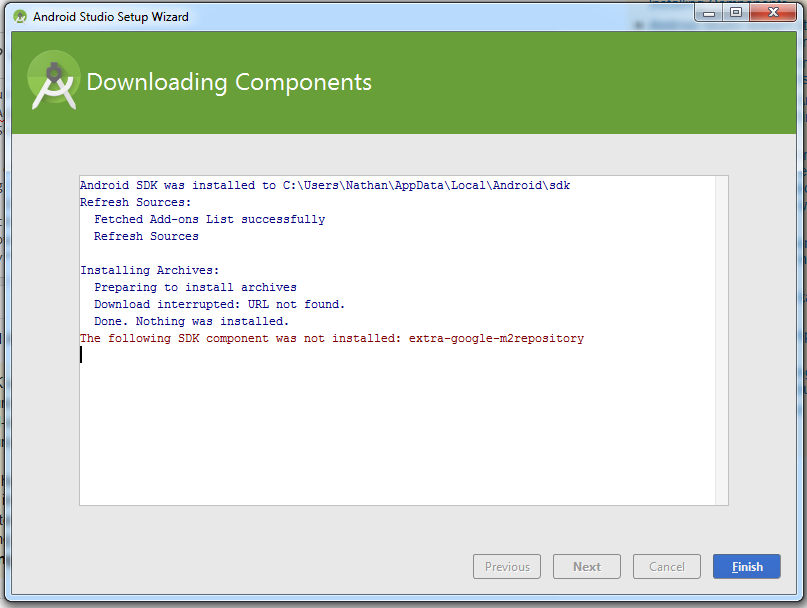Click the Previous button
807x608 pixels.
tap(507, 566)
